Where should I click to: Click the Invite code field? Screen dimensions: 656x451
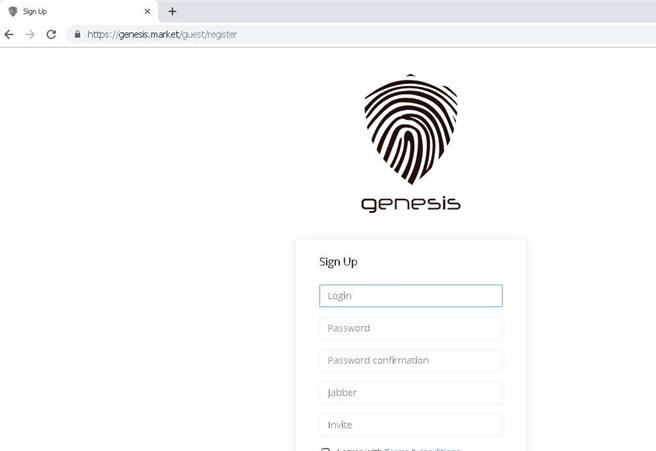(x=411, y=425)
